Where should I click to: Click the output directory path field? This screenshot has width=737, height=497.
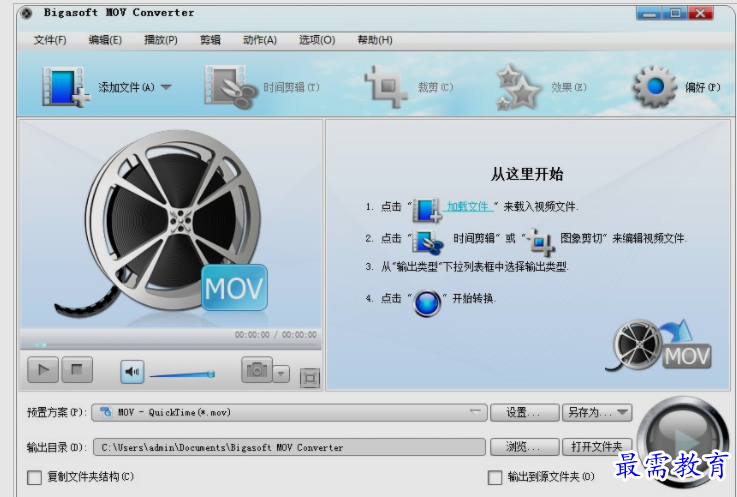pos(289,447)
